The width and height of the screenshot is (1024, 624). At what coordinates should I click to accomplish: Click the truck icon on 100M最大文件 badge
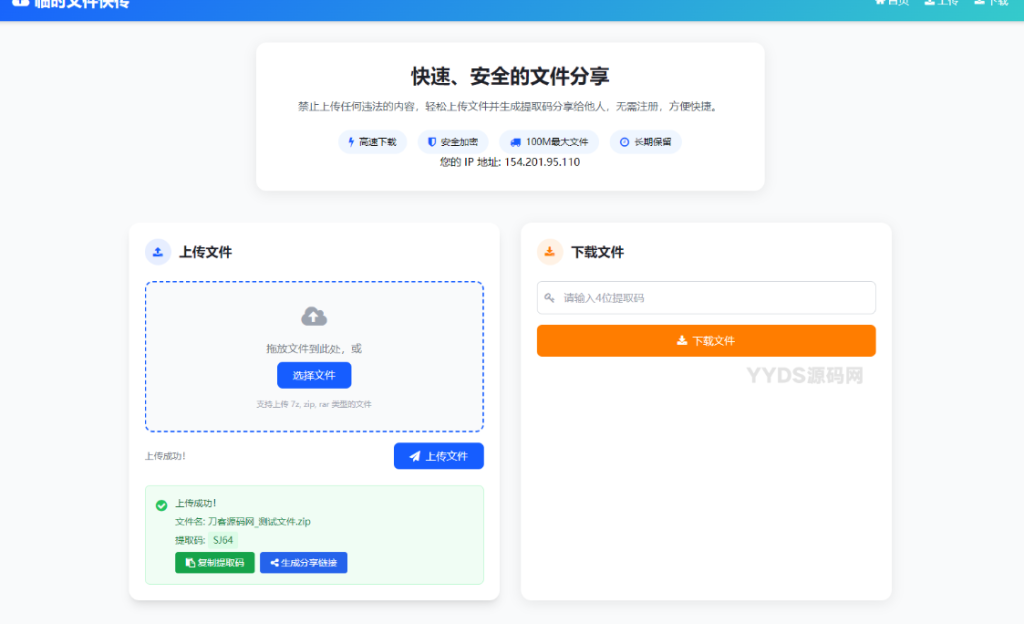point(514,141)
